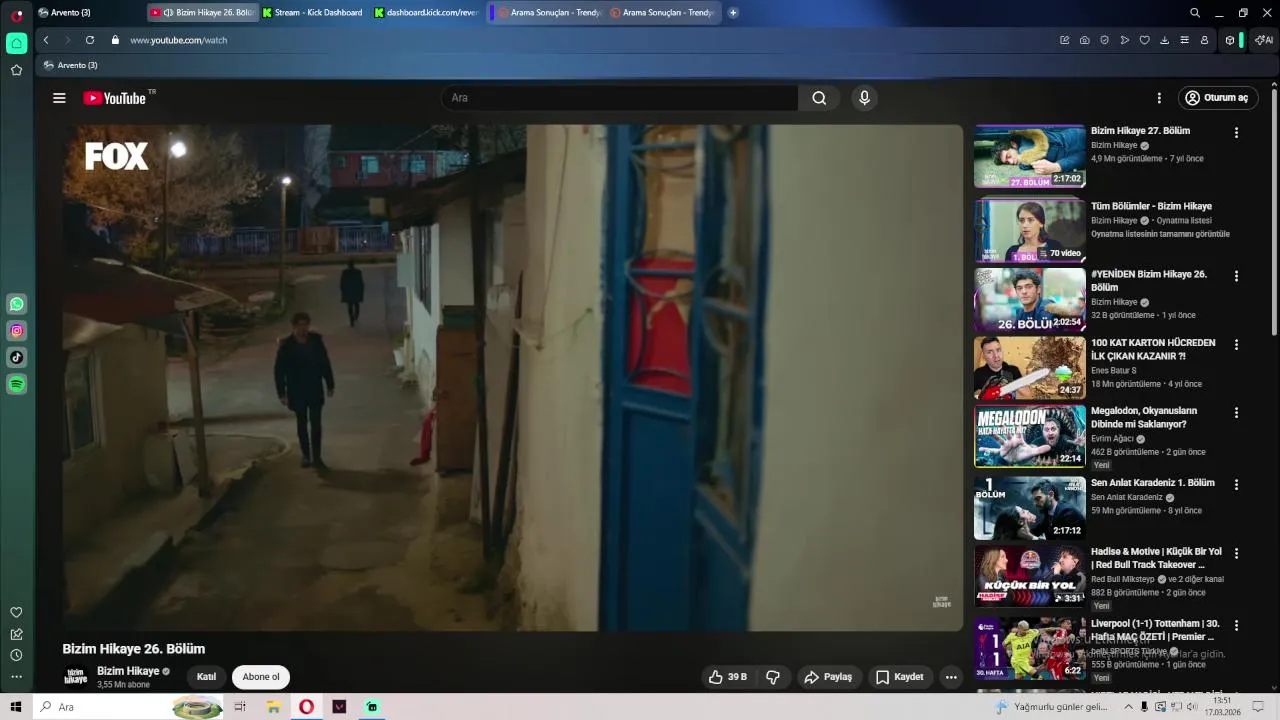Open Opera sidebar home icon
Screen dimensions: 1280x720
click(x=16, y=43)
